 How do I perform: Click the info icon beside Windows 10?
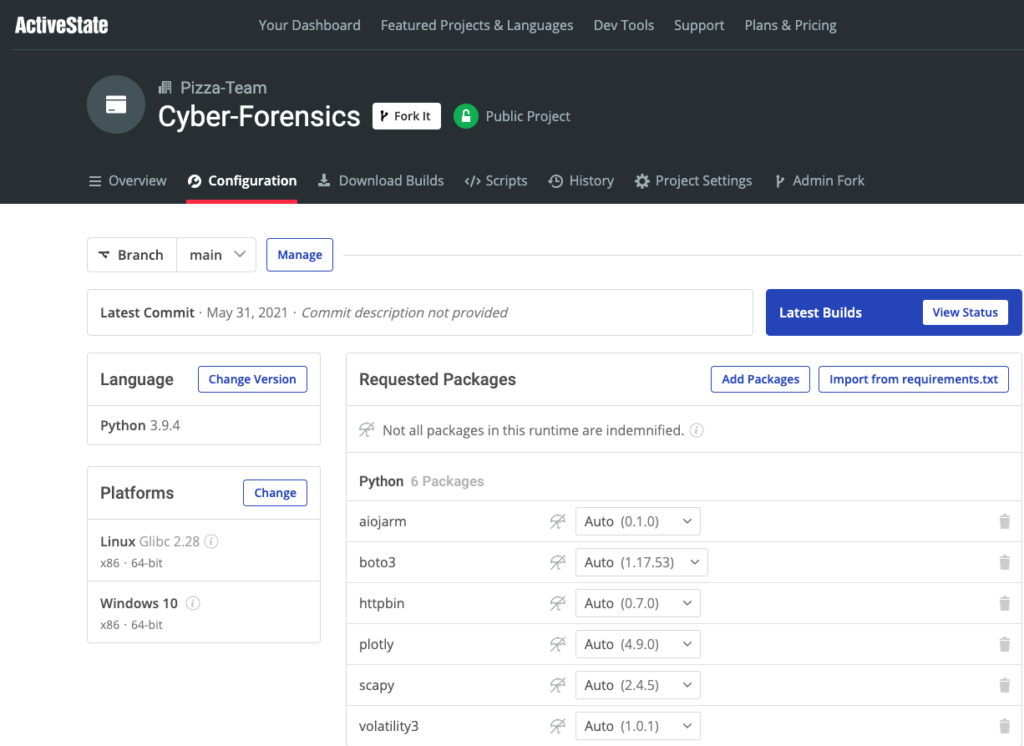click(x=191, y=603)
